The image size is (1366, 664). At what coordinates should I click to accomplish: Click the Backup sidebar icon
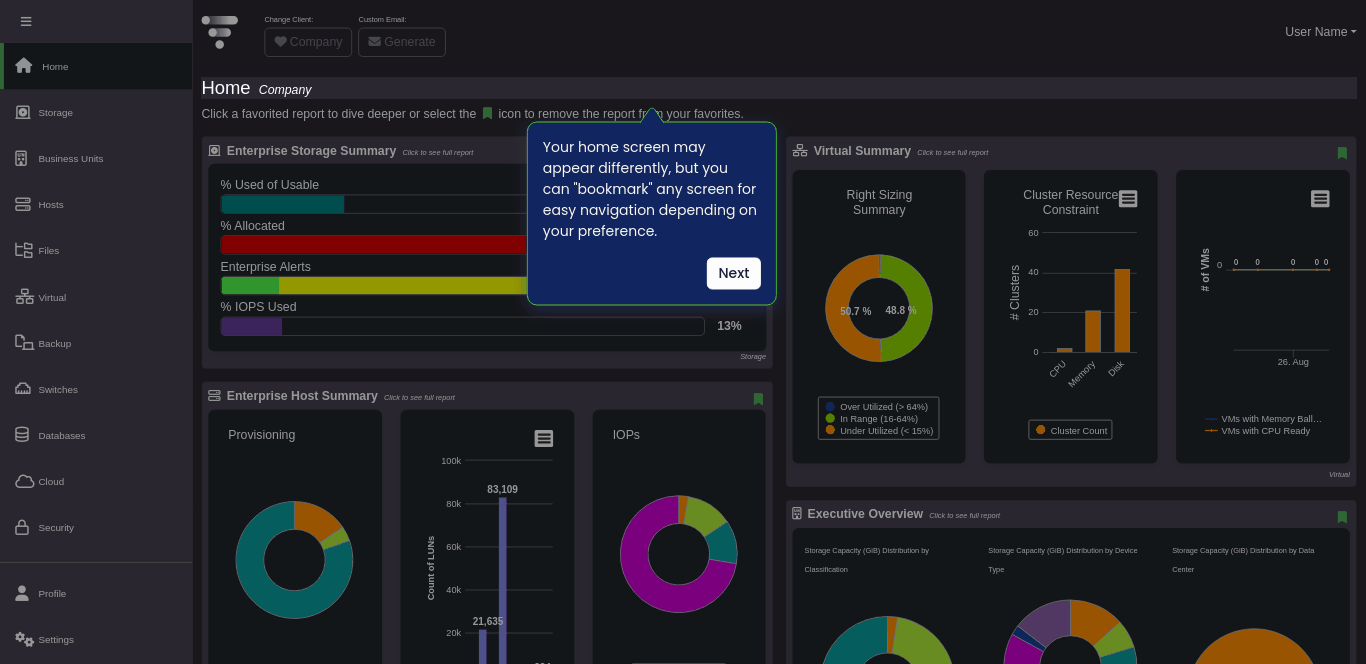point(24,342)
